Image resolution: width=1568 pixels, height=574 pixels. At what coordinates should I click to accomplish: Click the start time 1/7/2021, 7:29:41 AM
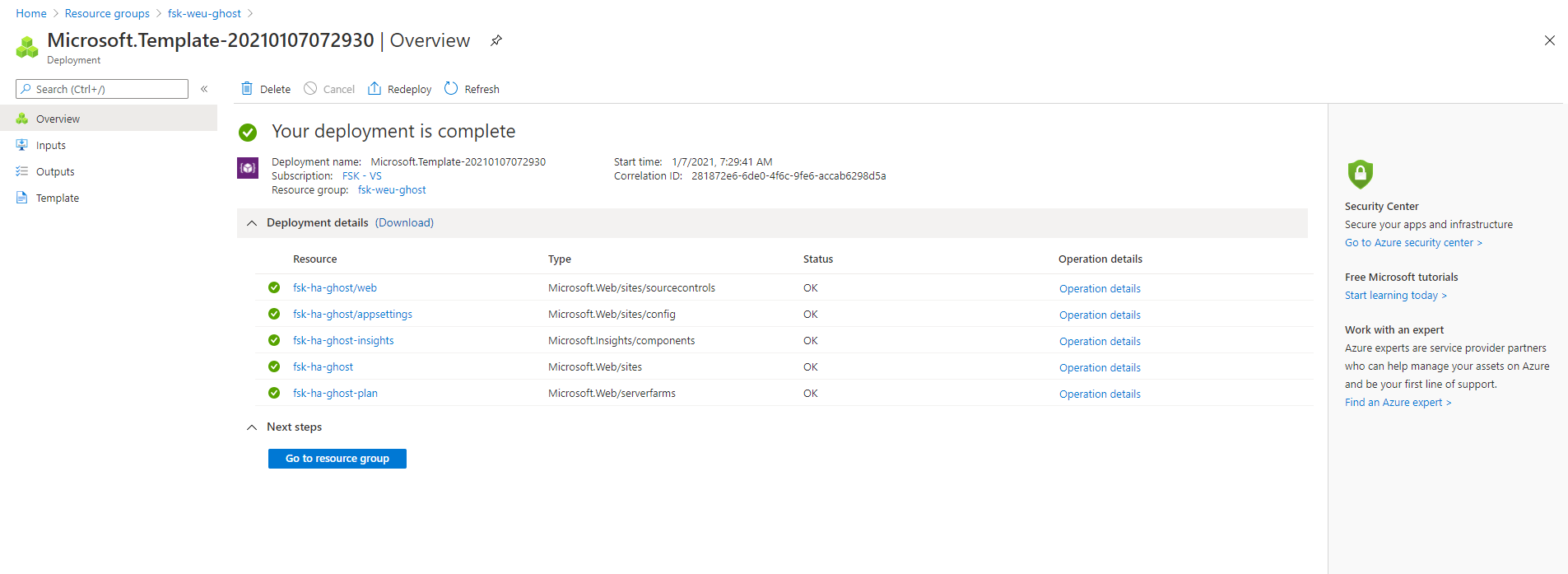(x=722, y=162)
